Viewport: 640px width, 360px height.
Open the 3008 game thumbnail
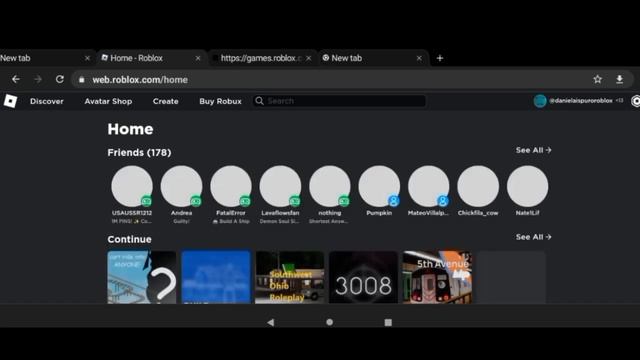tap(363, 277)
